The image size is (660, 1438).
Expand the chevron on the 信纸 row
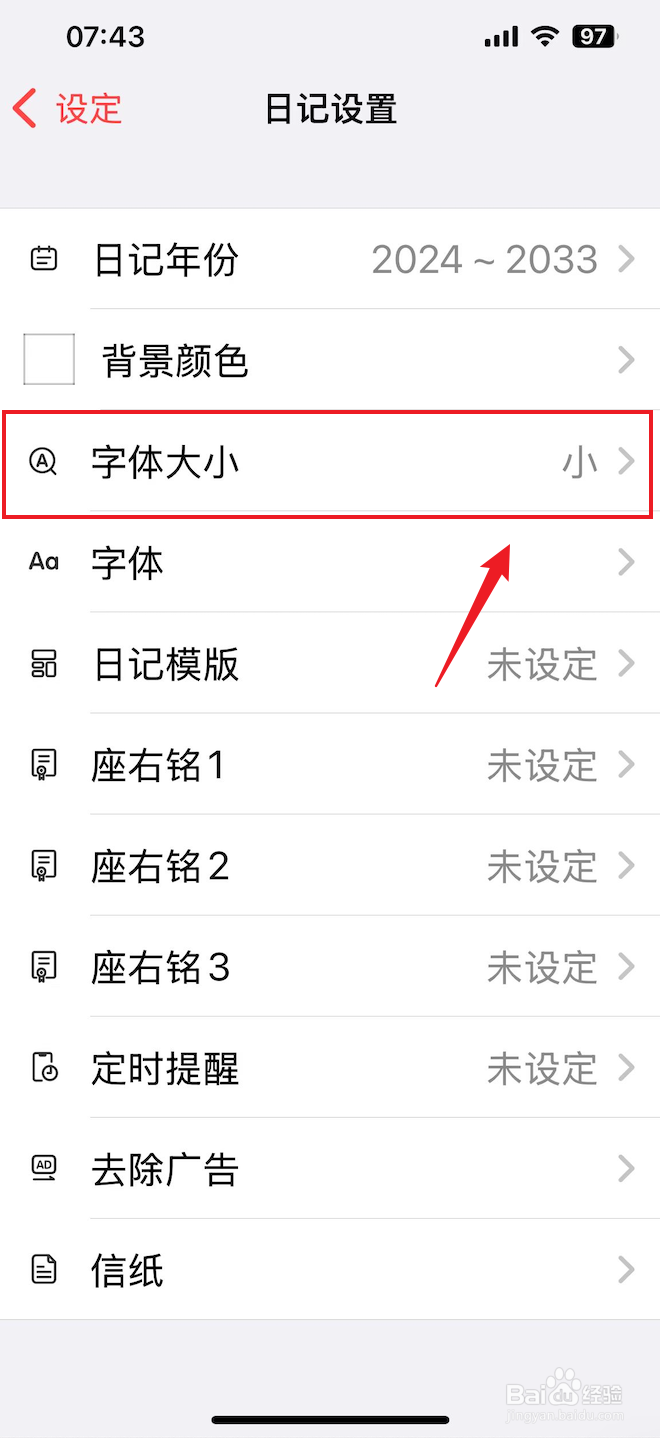(627, 1270)
